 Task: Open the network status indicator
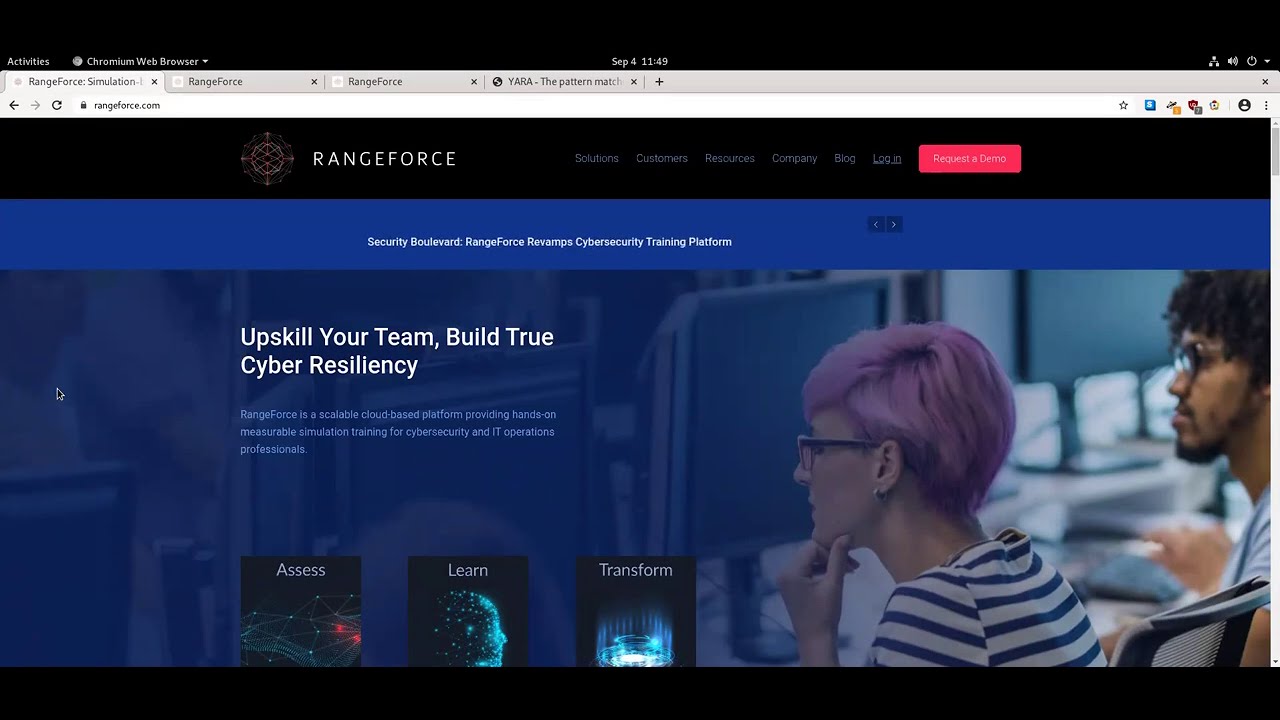[x=1213, y=61]
